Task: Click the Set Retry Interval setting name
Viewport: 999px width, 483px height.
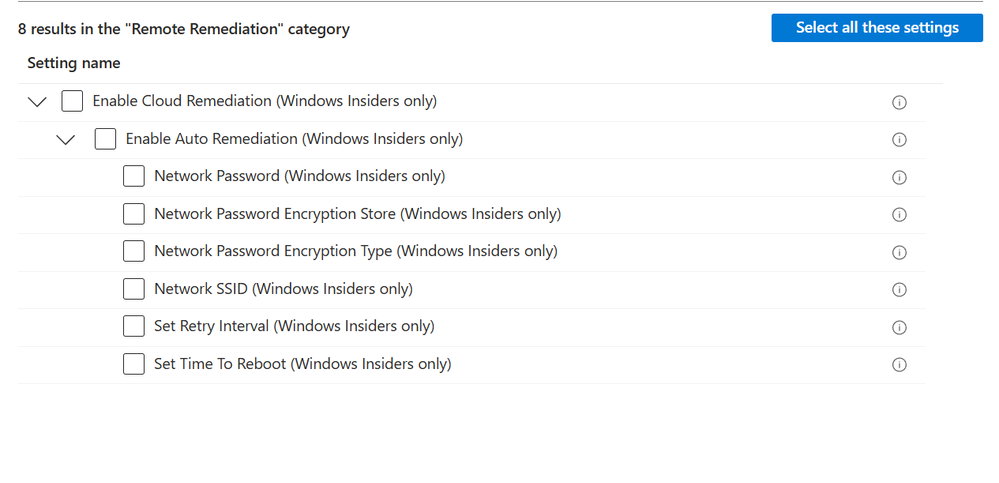Action: 294,326
